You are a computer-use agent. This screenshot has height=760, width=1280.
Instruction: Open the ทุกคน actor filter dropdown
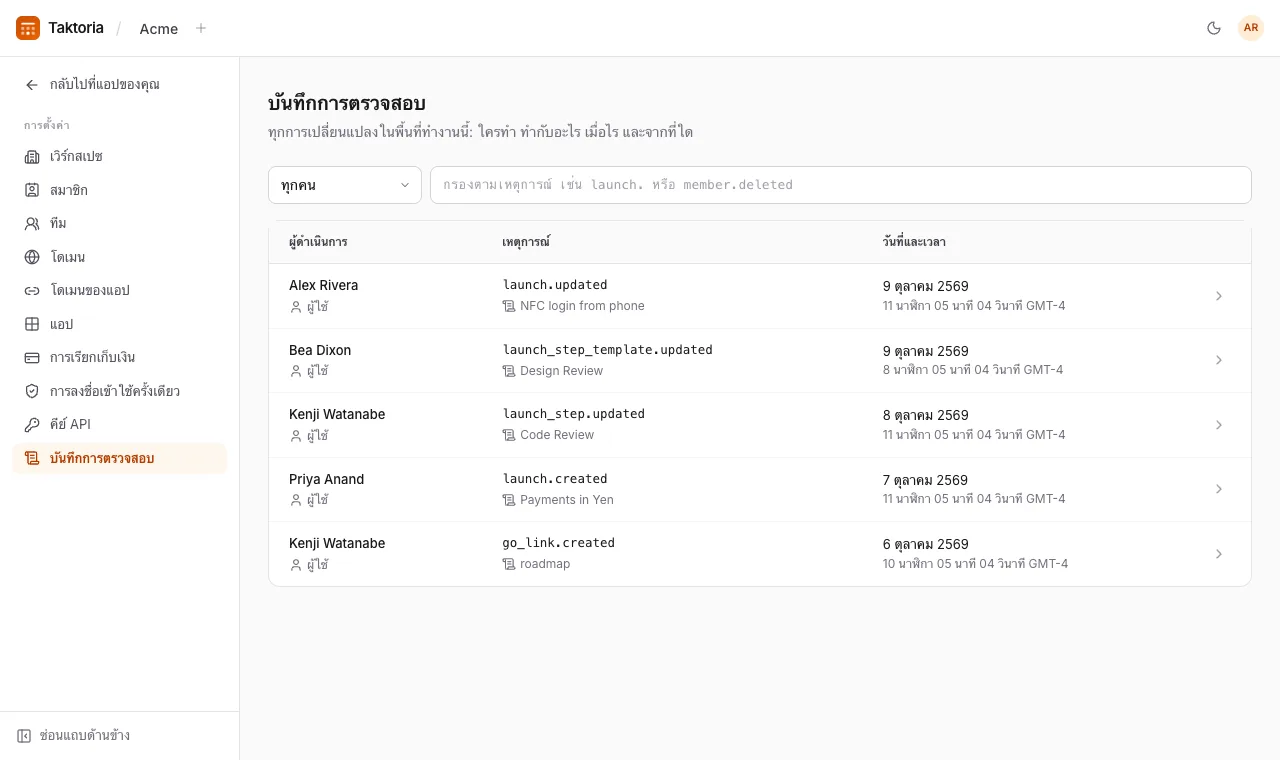click(345, 185)
